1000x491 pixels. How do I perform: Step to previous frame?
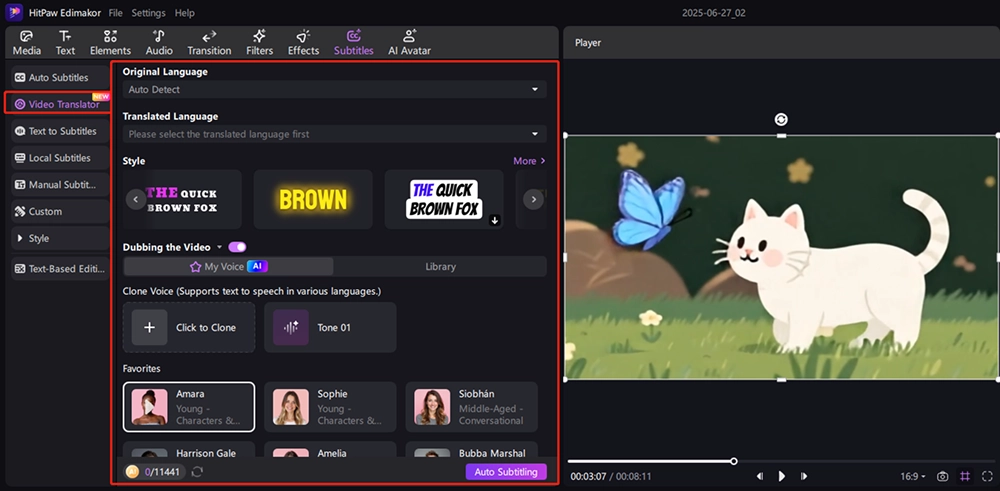760,476
